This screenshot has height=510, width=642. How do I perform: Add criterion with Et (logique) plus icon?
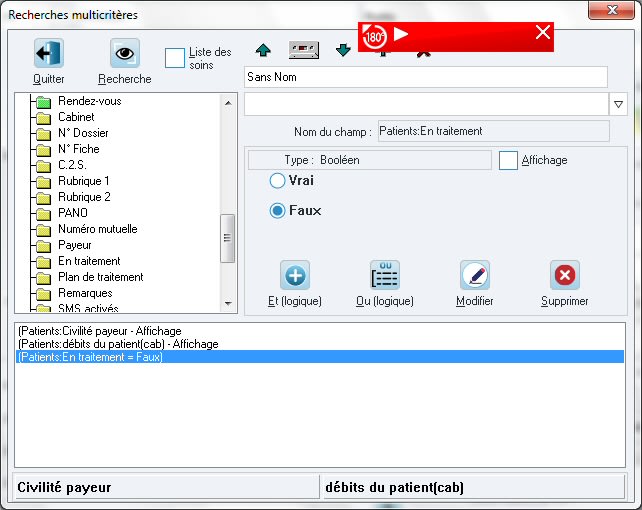coord(295,275)
